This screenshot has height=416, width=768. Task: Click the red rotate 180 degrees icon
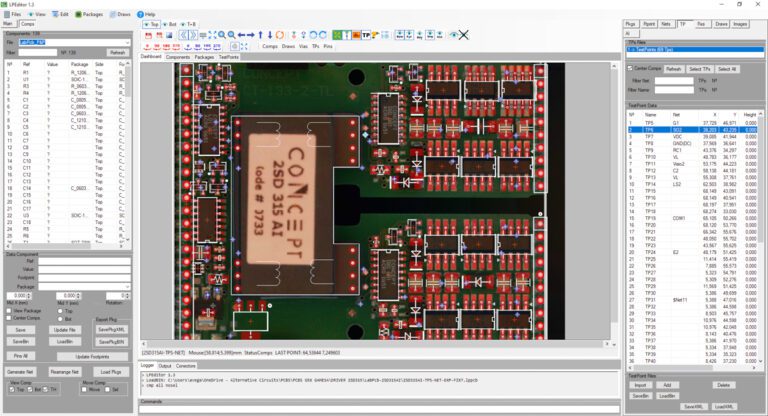(167, 47)
